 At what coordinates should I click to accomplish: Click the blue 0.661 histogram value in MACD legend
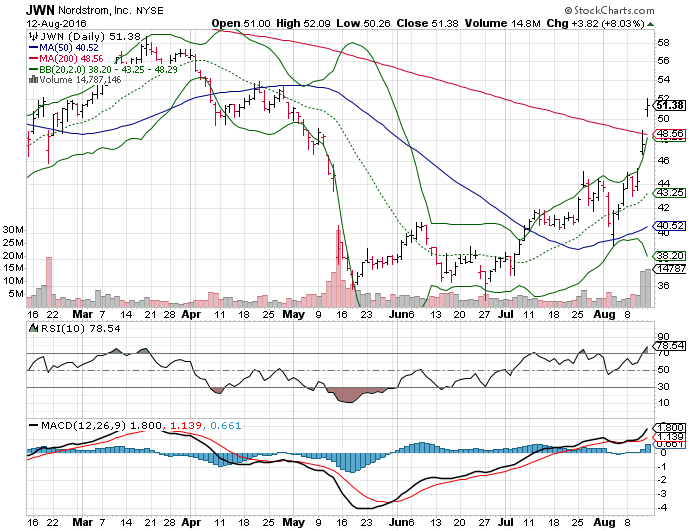click(x=226, y=426)
